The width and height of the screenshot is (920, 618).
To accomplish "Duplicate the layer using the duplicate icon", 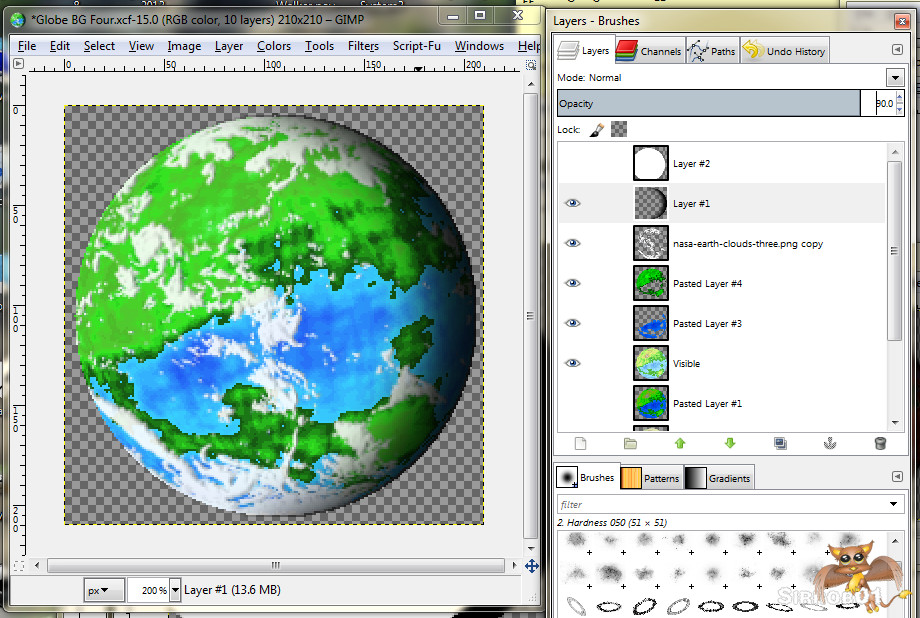I will (x=780, y=443).
